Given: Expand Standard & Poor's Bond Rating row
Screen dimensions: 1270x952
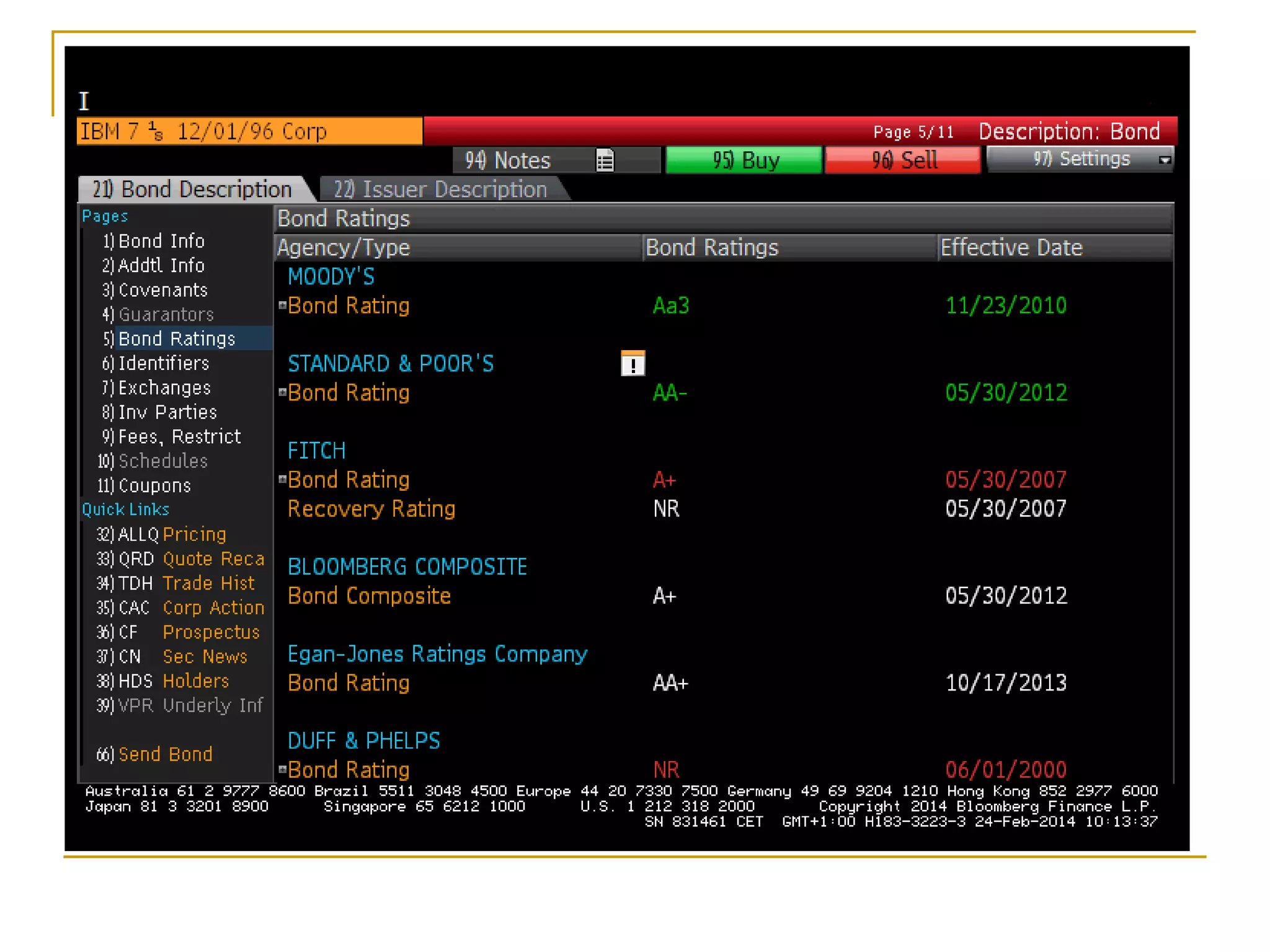Looking at the screenshot, I should (282, 392).
